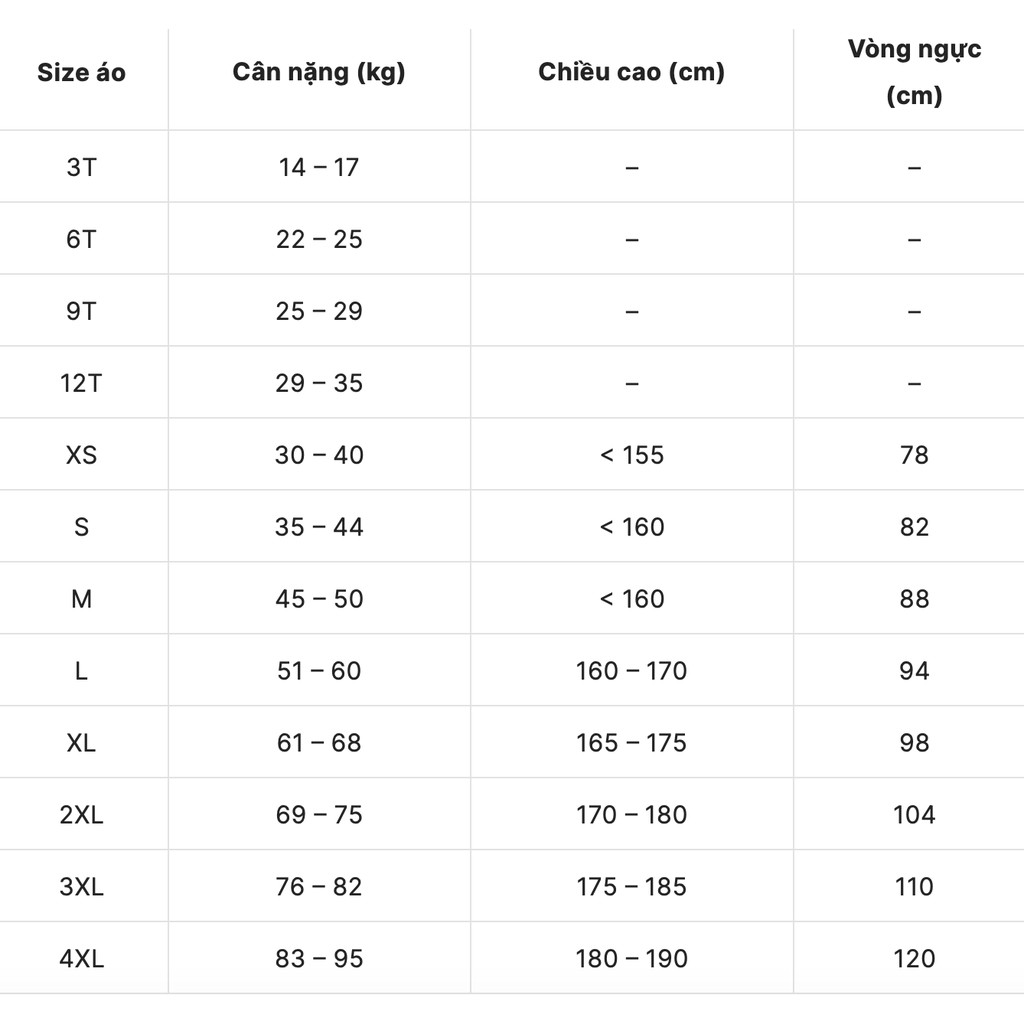Click the '25 – 29' weight value
Image resolution: width=1024 pixels, height=1024 pixels.
click(319, 311)
